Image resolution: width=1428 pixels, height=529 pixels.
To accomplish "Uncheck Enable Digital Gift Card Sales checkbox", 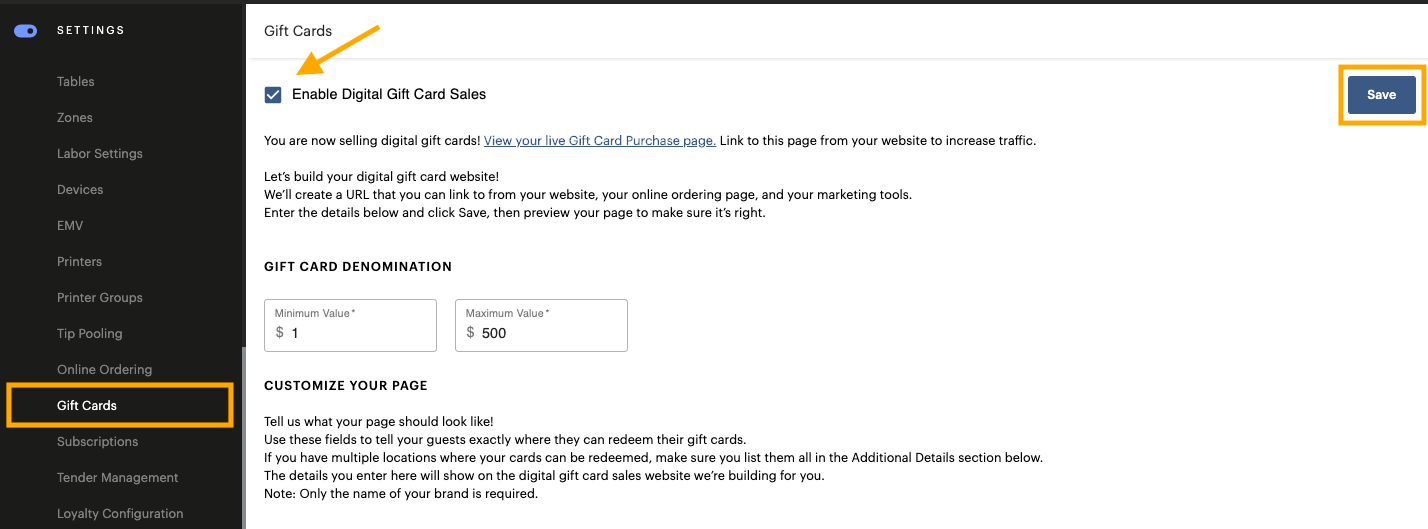I will click(273, 95).
